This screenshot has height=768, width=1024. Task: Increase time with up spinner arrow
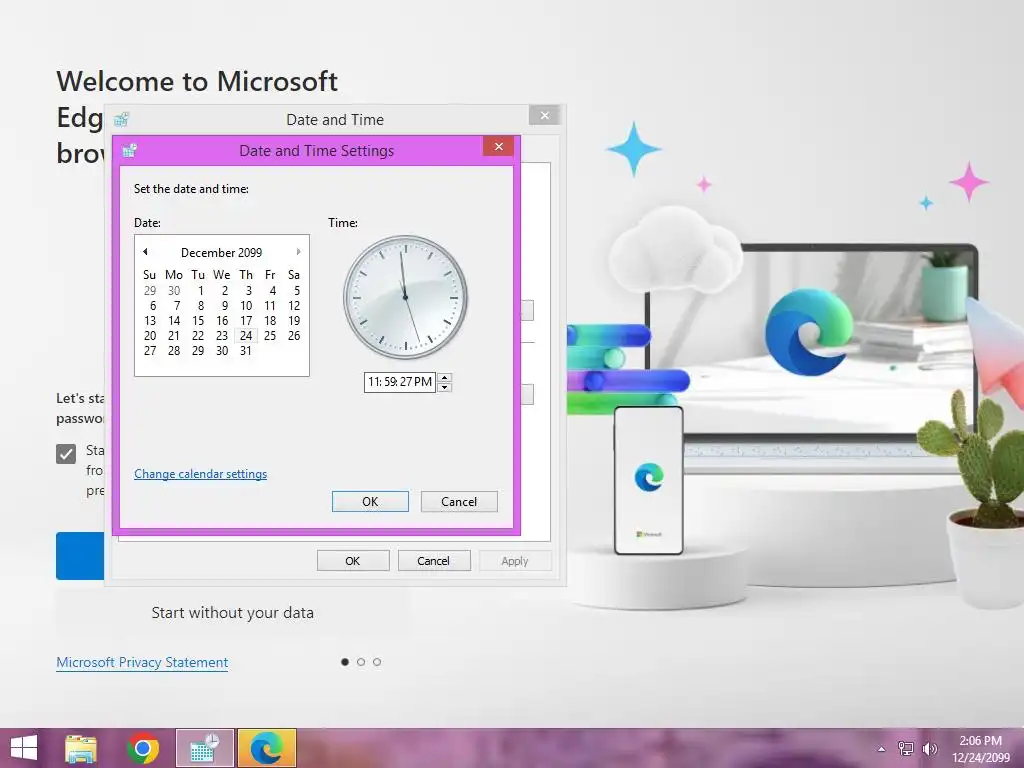[x=444, y=377]
